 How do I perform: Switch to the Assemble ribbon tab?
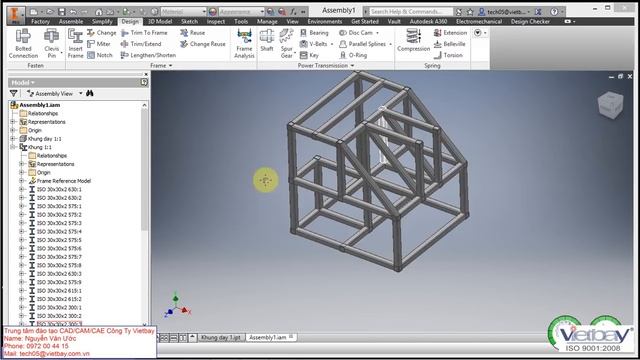[x=71, y=21]
